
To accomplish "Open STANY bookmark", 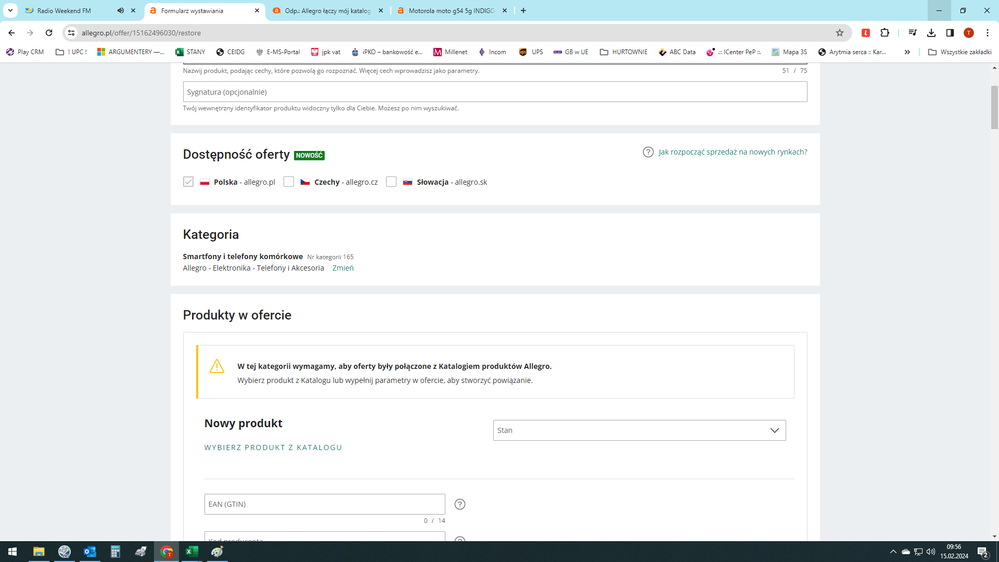I will pos(190,52).
